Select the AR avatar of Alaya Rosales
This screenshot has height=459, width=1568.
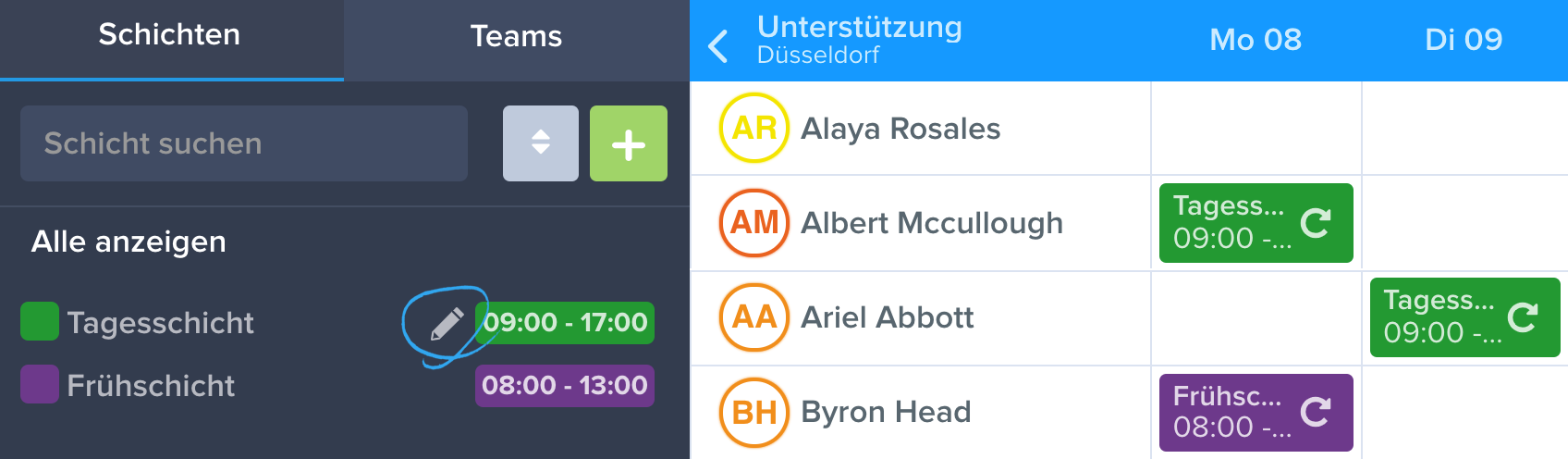[x=754, y=128]
